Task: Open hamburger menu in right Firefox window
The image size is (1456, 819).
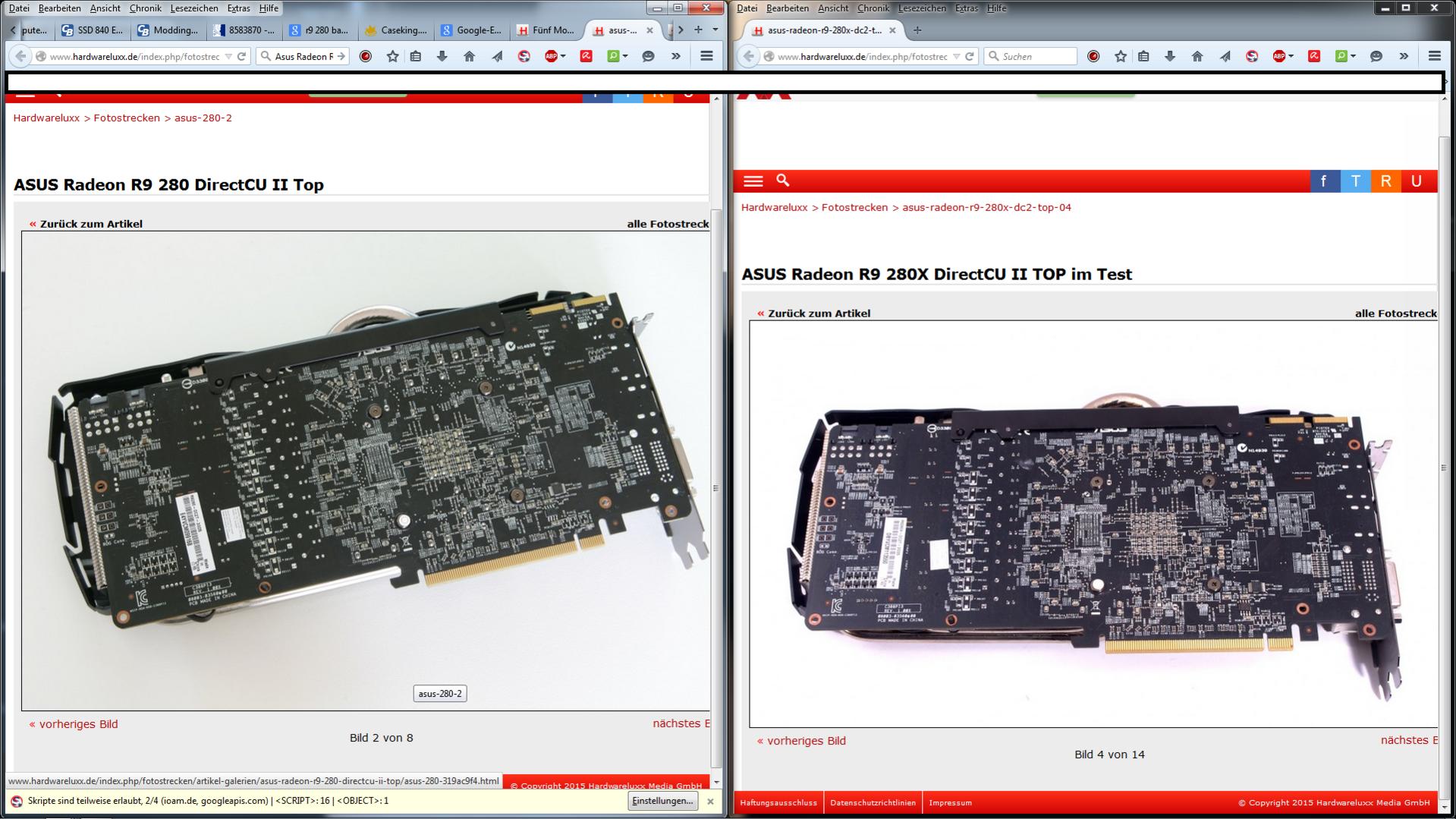Action: [x=1434, y=56]
